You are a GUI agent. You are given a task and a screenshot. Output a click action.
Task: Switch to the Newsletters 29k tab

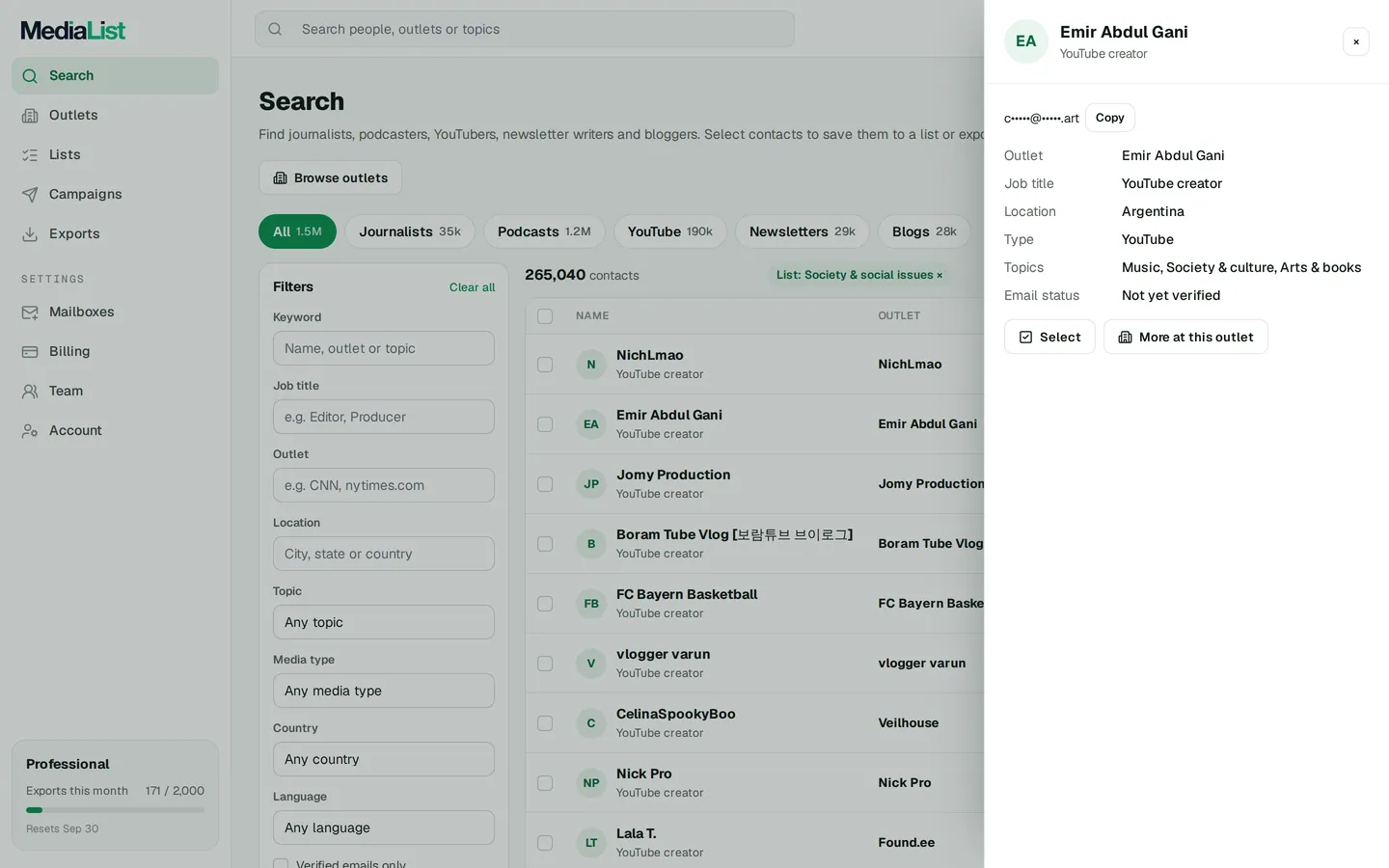(x=803, y=231)
